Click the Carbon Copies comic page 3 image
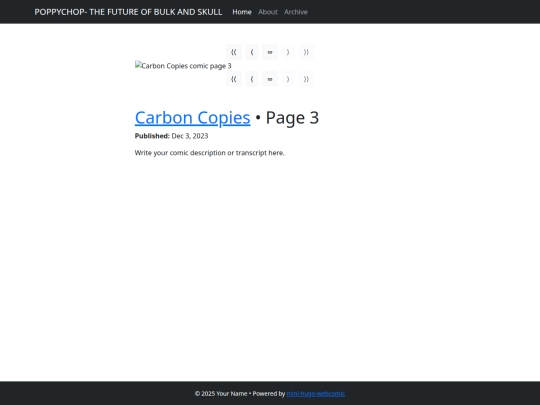The height and width of the screenshot is (405, 540). click(183, 65)
